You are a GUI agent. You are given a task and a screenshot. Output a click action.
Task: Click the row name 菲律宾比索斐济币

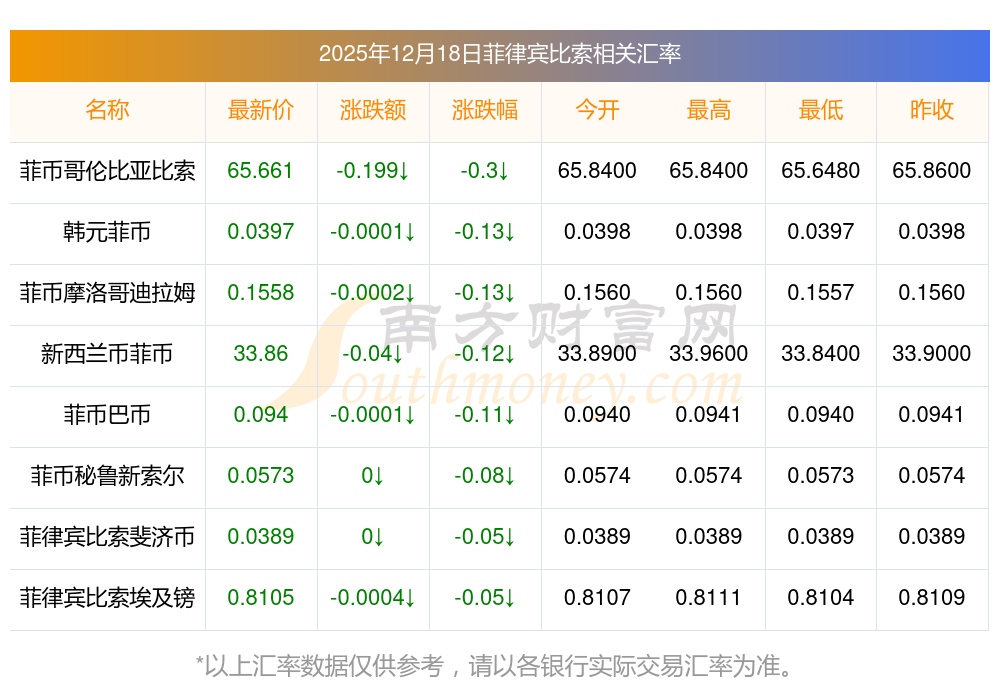pos(107,537)
